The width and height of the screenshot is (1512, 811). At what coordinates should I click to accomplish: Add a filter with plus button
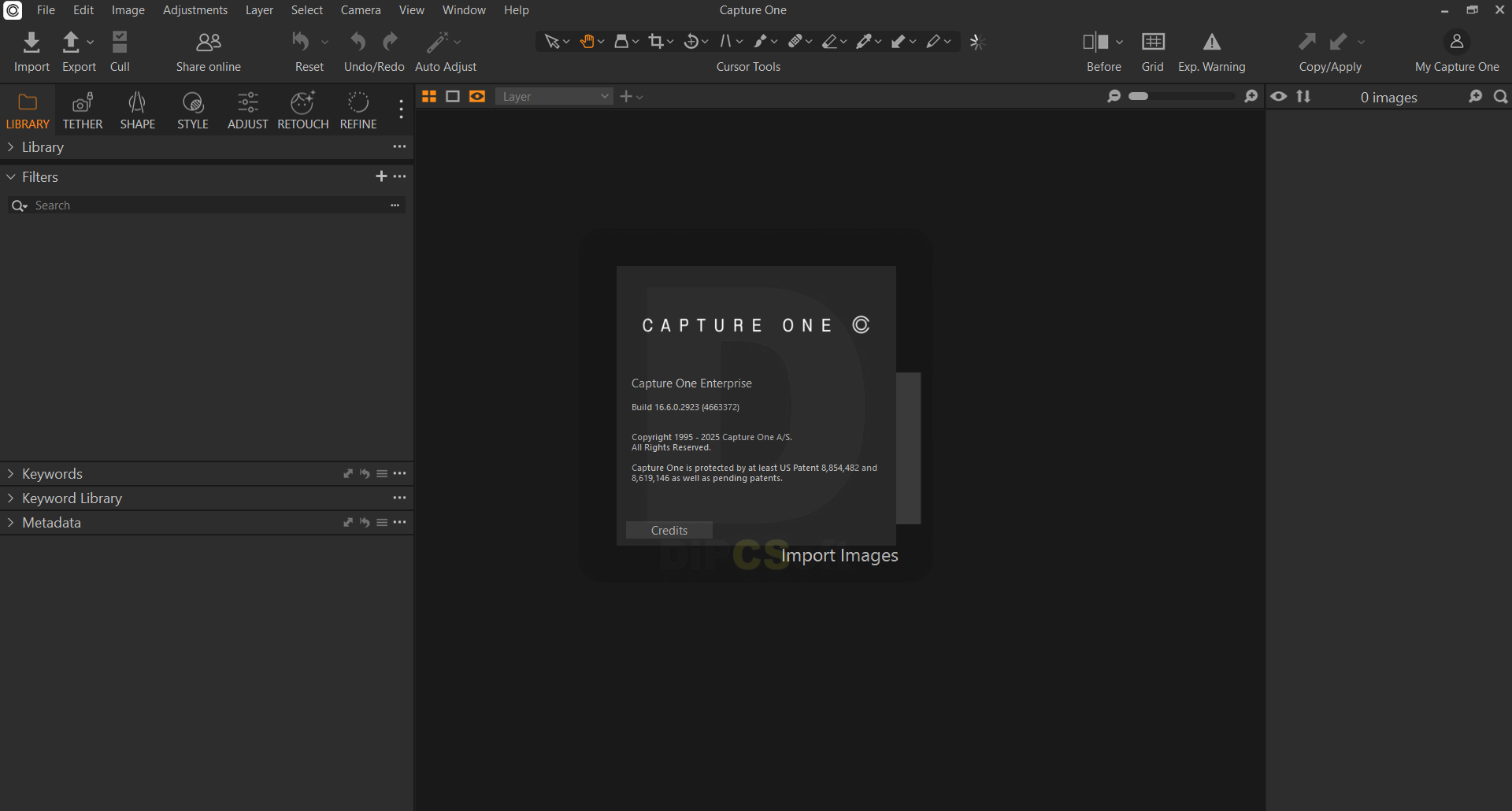click(x=381, y=176)
